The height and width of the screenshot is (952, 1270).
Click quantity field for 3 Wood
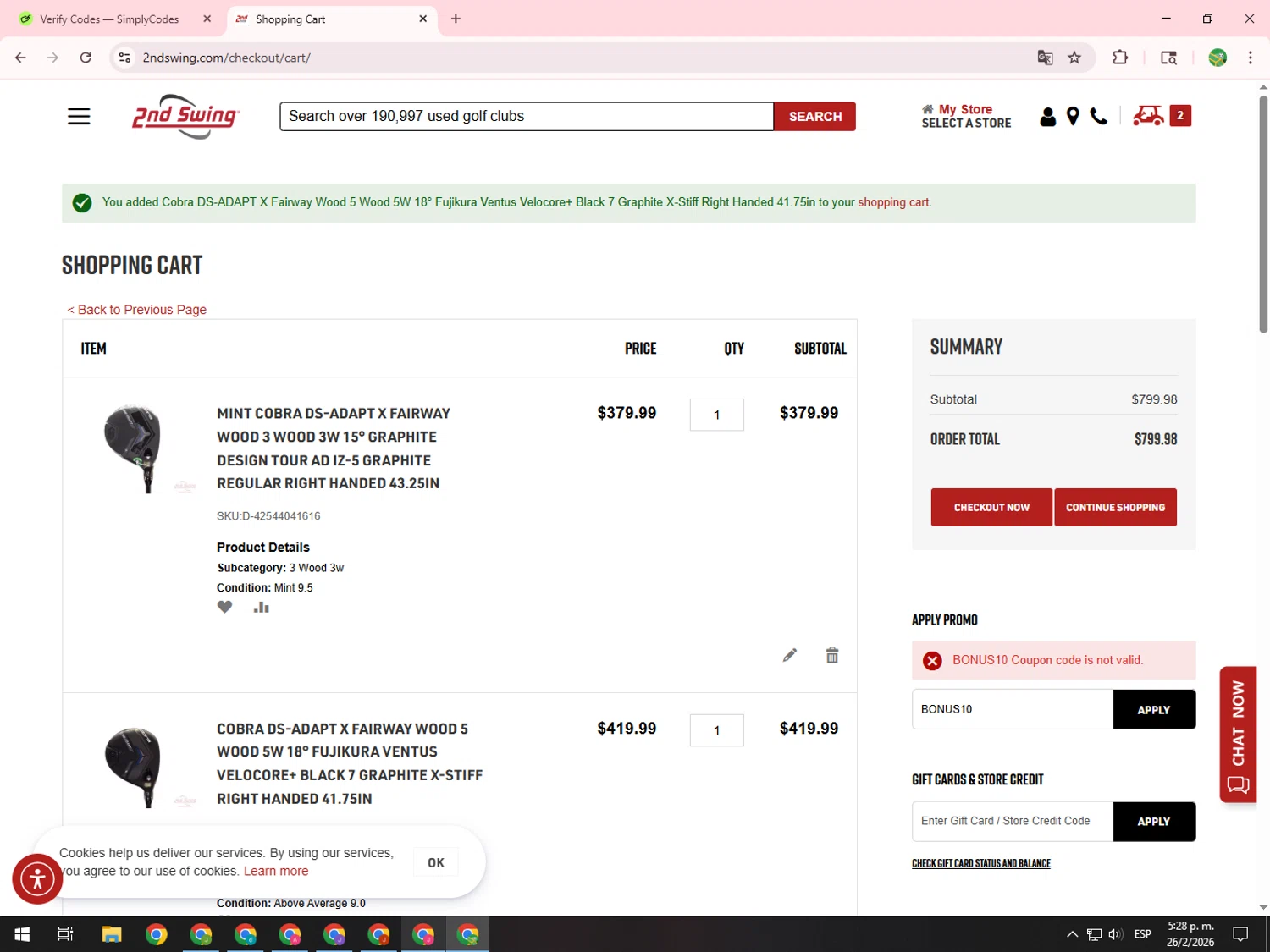(x=717, y=415)
